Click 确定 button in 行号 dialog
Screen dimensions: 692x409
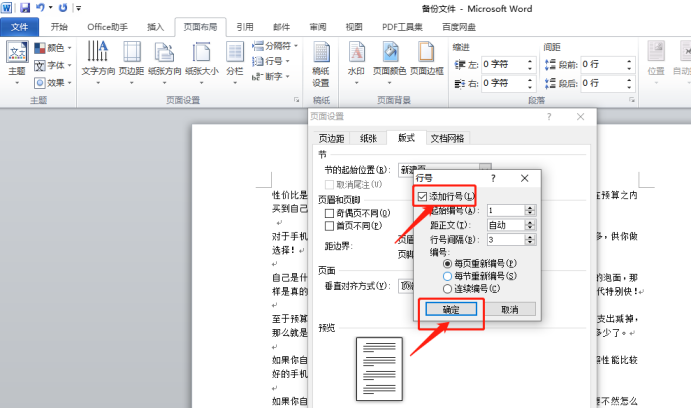[x=451, y=310]
